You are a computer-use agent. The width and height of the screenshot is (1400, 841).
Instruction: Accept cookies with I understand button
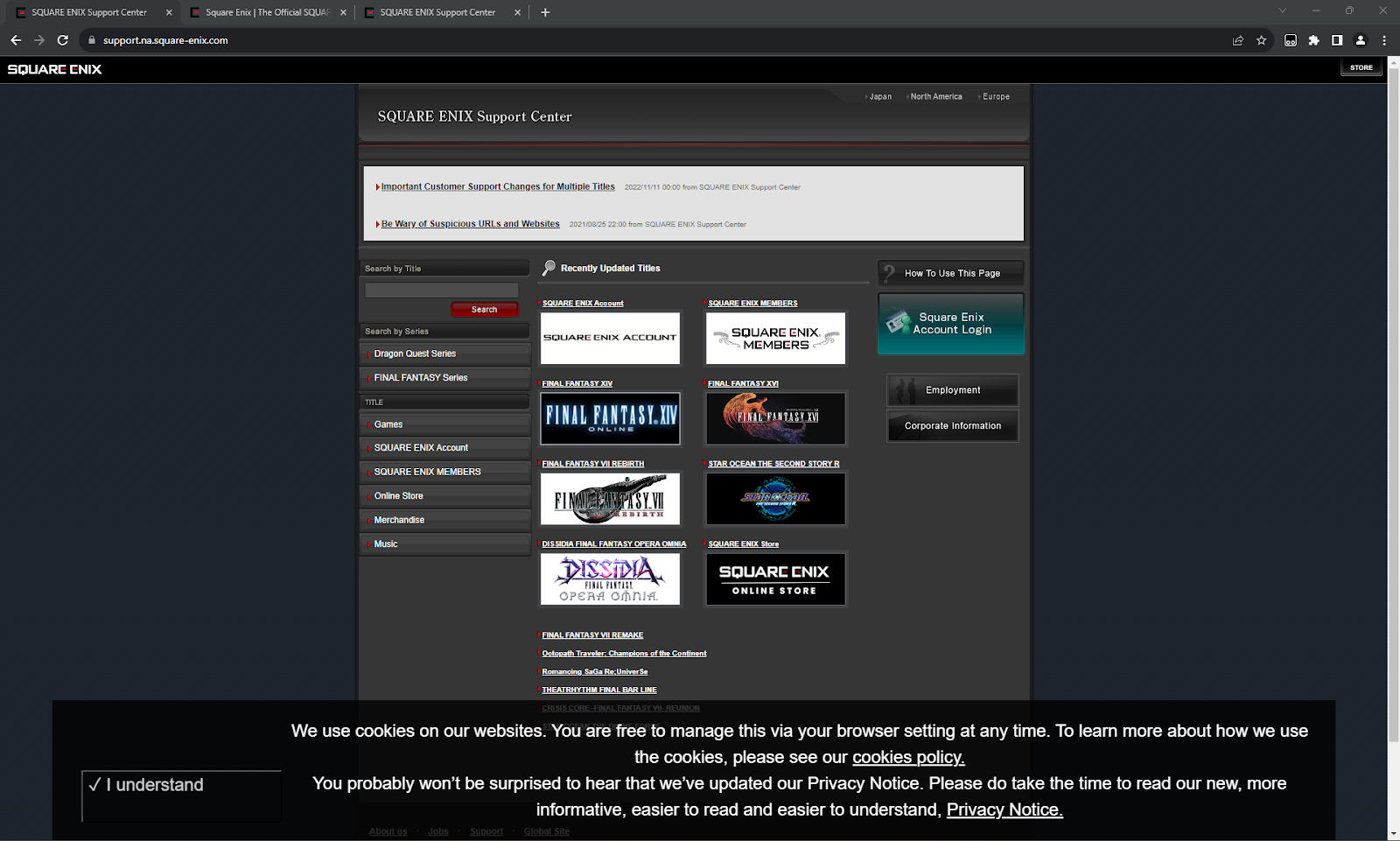[181, 796]
